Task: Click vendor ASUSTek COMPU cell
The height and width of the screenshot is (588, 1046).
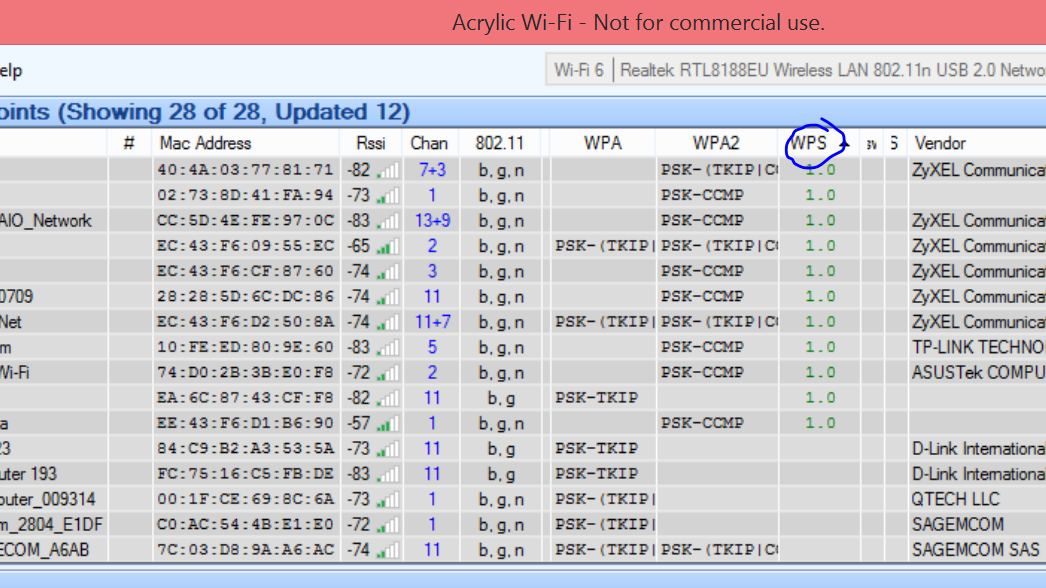Action: click(978, 373)
